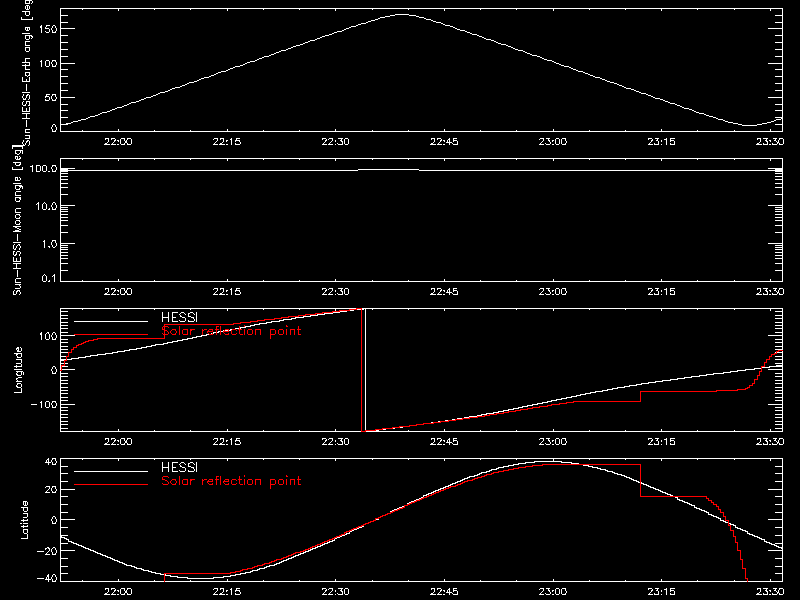Viewport: 800px width, 600px height.
Task: Click the 100 tick label on Longitude axis
Action: [48, 336]
